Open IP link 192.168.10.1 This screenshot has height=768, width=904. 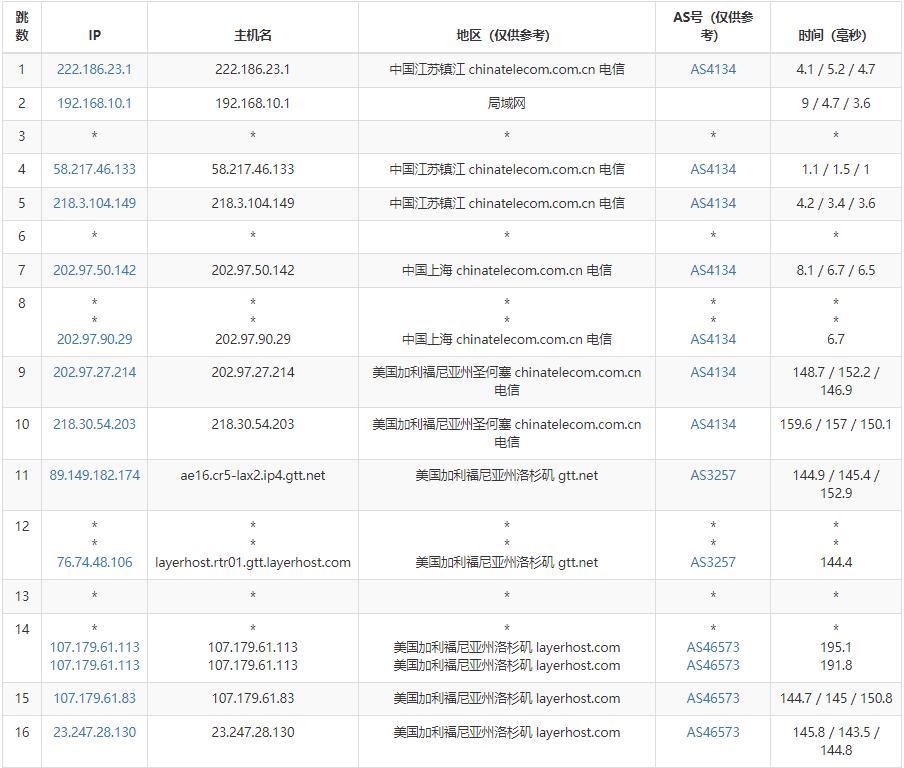[x=94, y=104]
